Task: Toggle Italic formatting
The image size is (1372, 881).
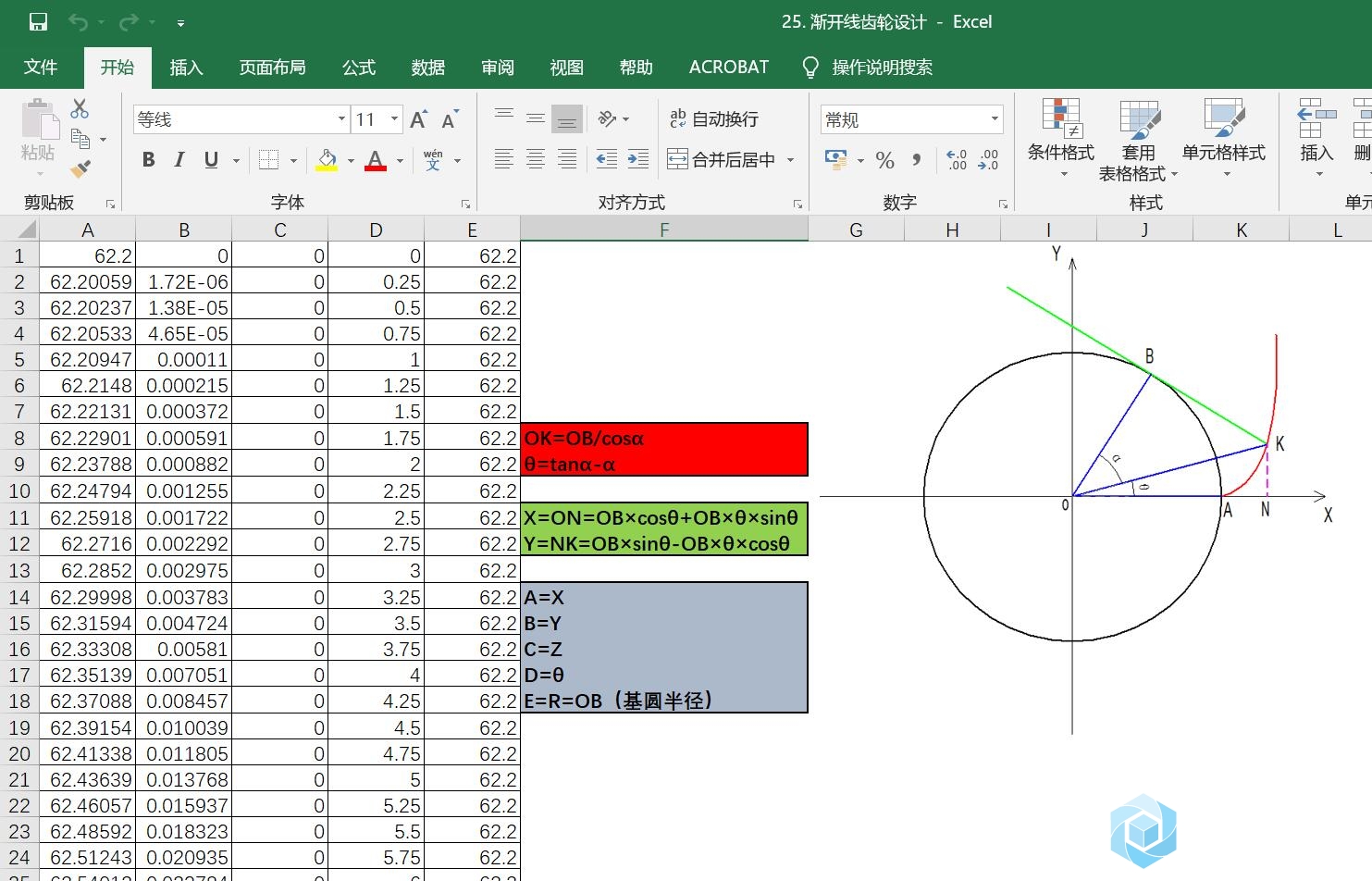Action: point(179,159)
